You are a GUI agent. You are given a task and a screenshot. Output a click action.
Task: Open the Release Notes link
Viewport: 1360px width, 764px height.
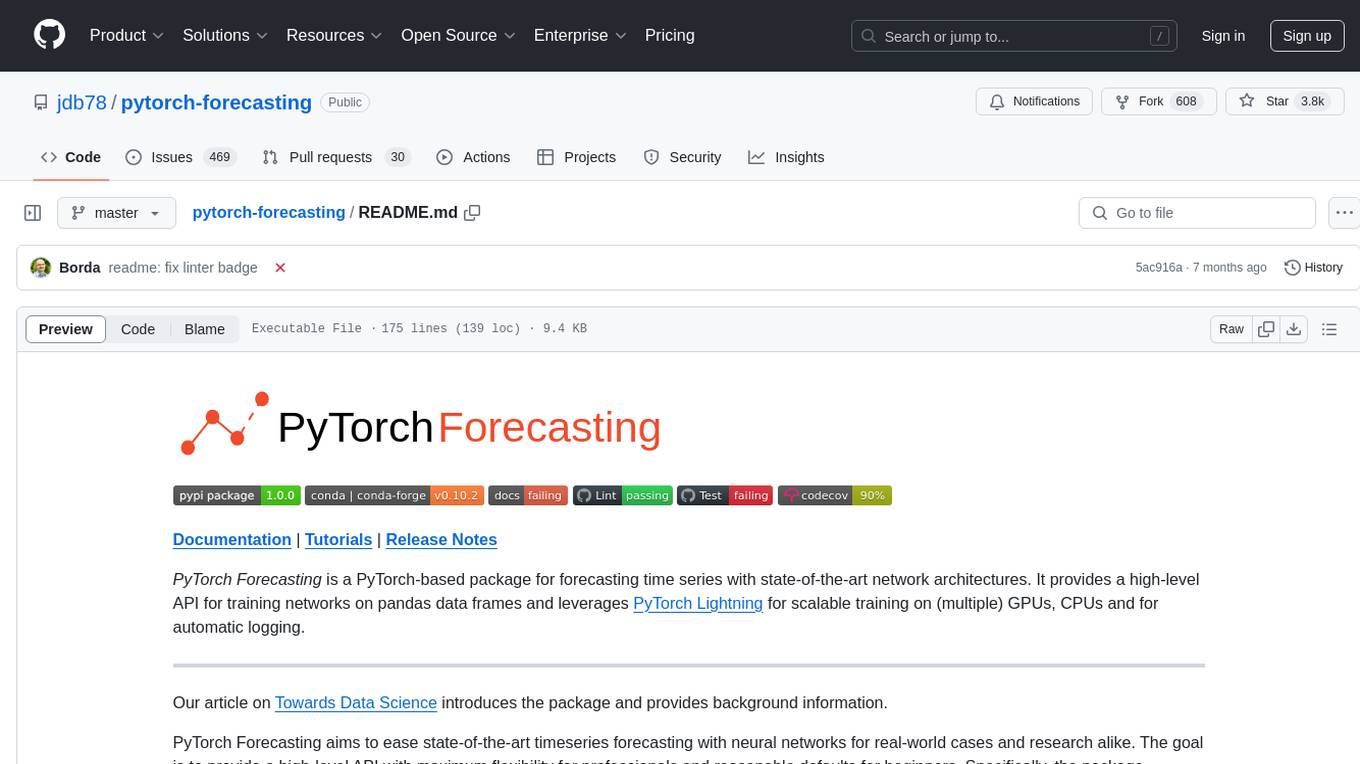pyautogui.click(x=441, y=539)
